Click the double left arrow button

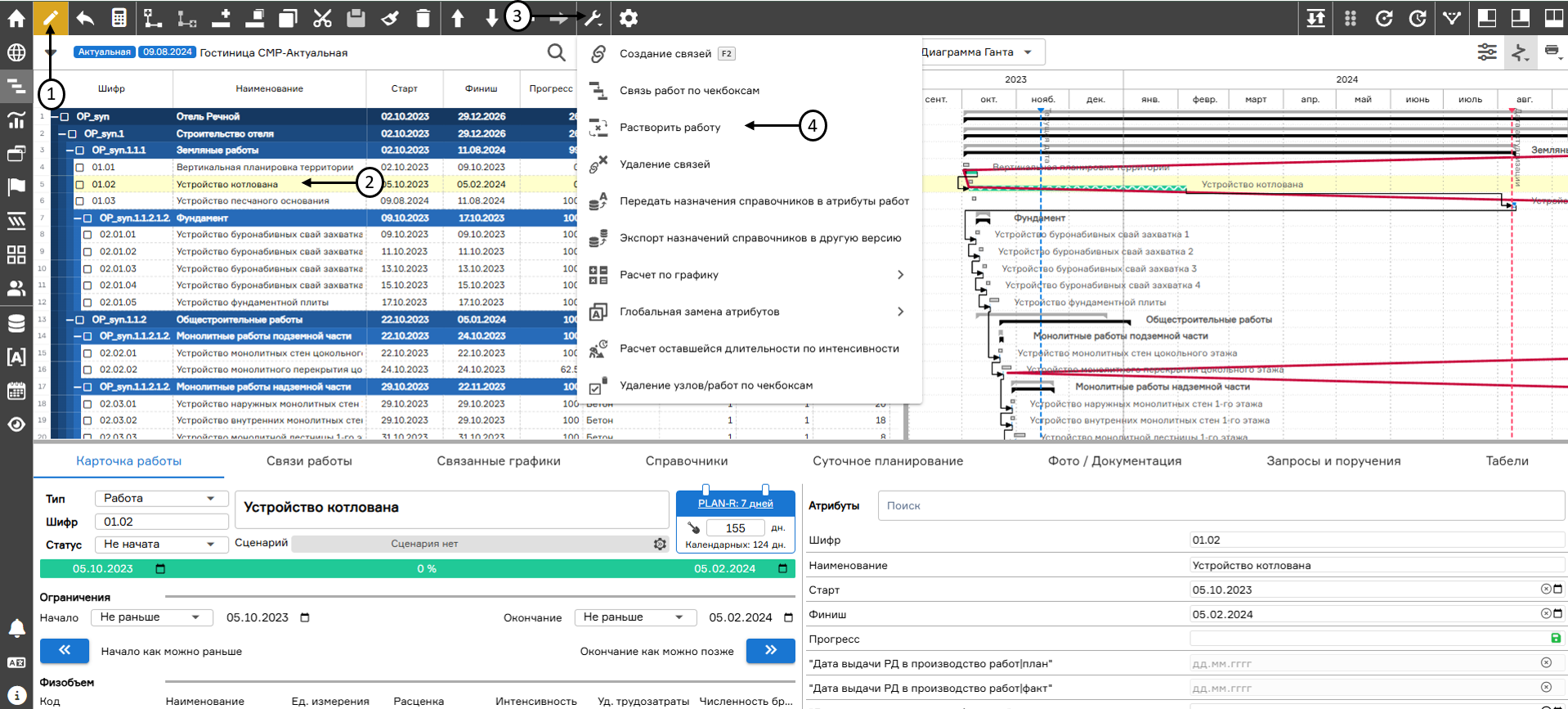[65, 651]
